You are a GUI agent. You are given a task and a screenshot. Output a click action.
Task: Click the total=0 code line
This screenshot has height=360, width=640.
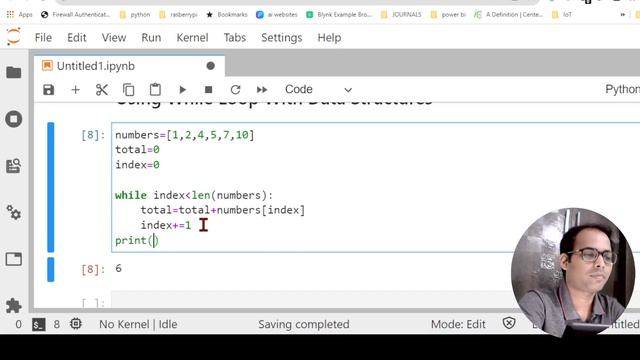tap(137, 150)
